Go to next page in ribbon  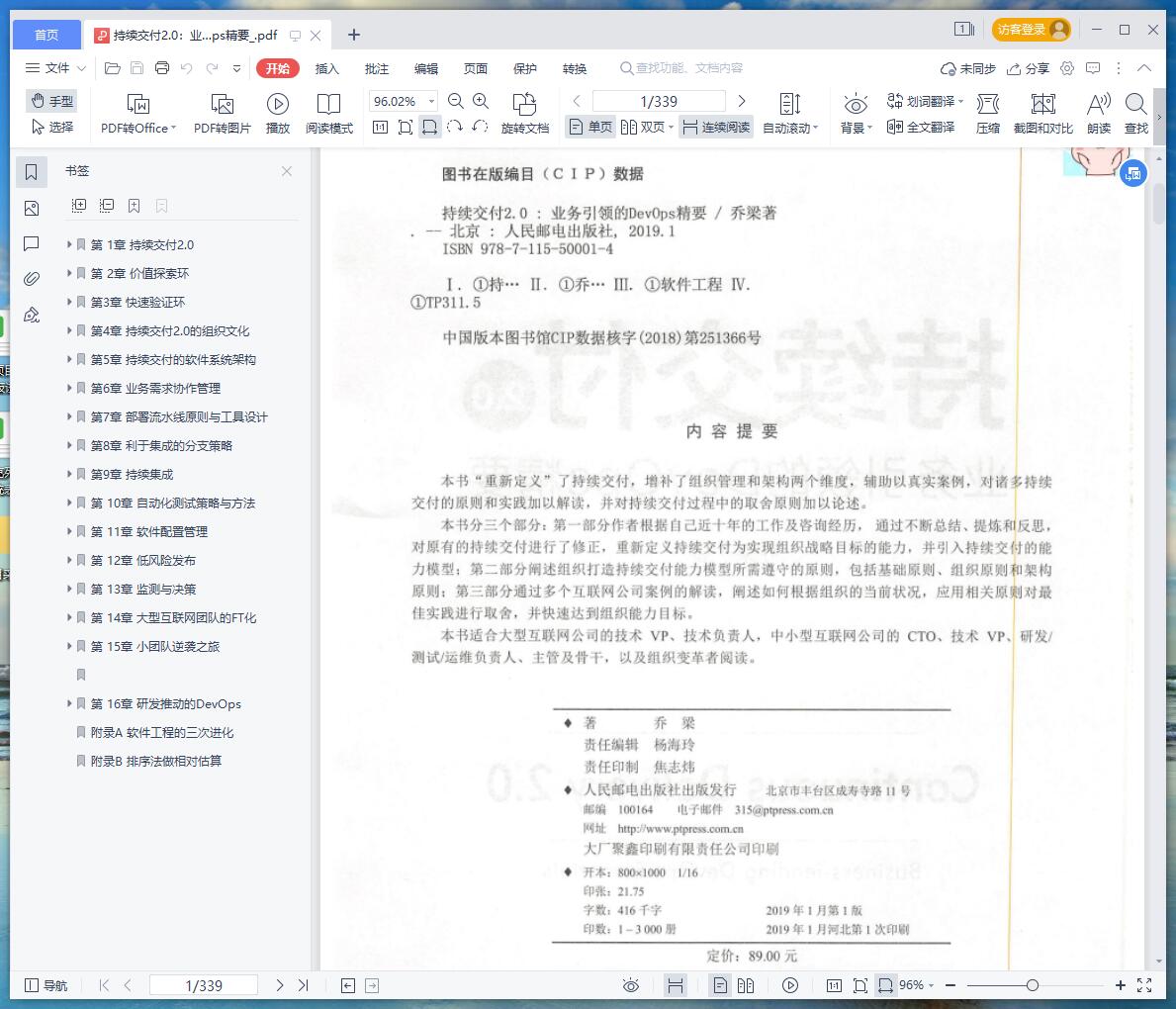[x=742, y=101]
